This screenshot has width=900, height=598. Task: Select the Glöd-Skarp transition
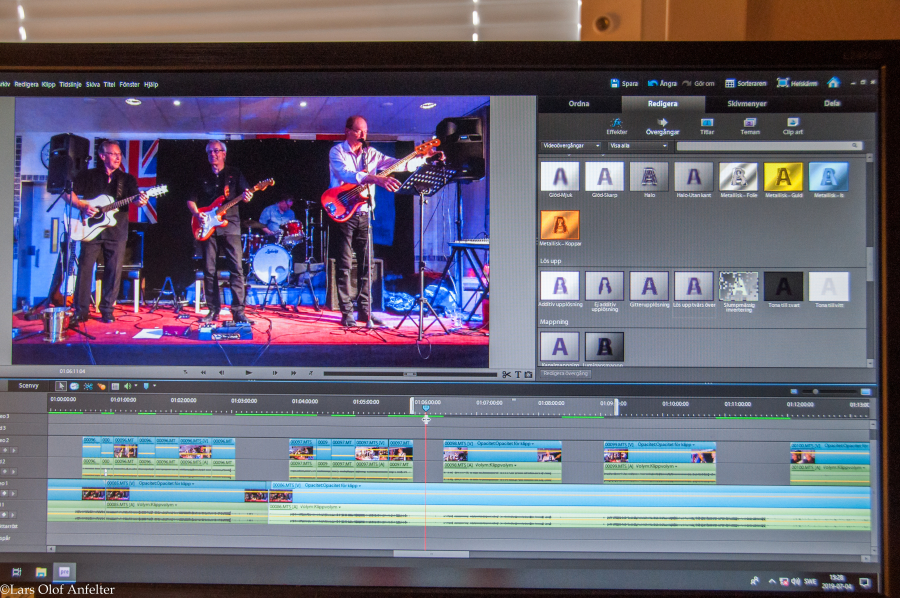coord(604,176)
